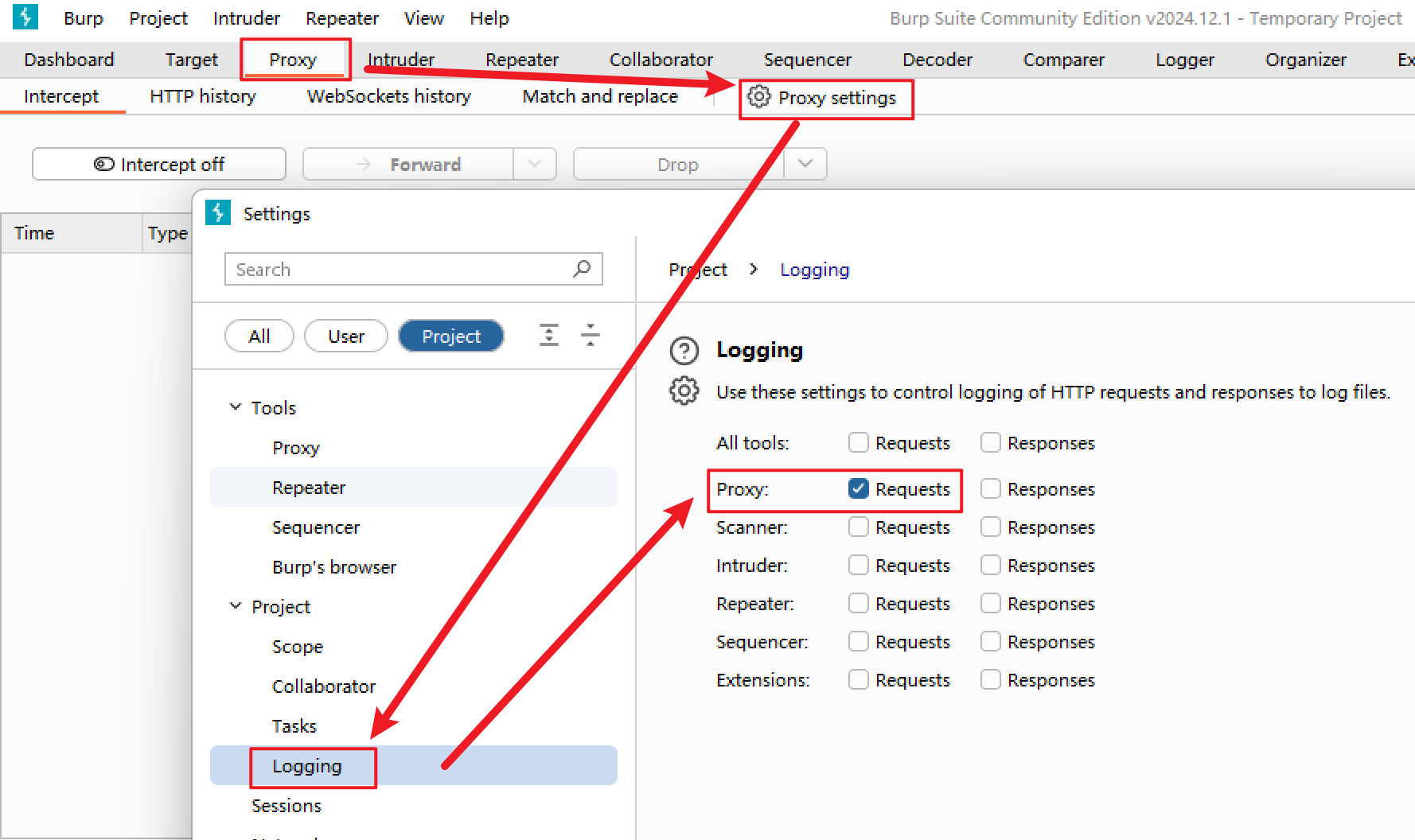1415x840 pixels.
Task: Select the Intercept sub-tab
Action: 61,96
